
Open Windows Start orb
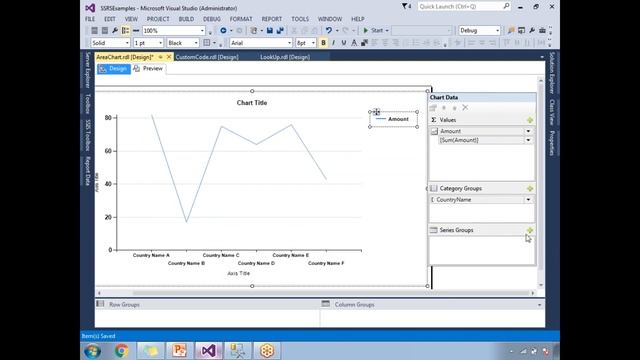pos(92,351)
